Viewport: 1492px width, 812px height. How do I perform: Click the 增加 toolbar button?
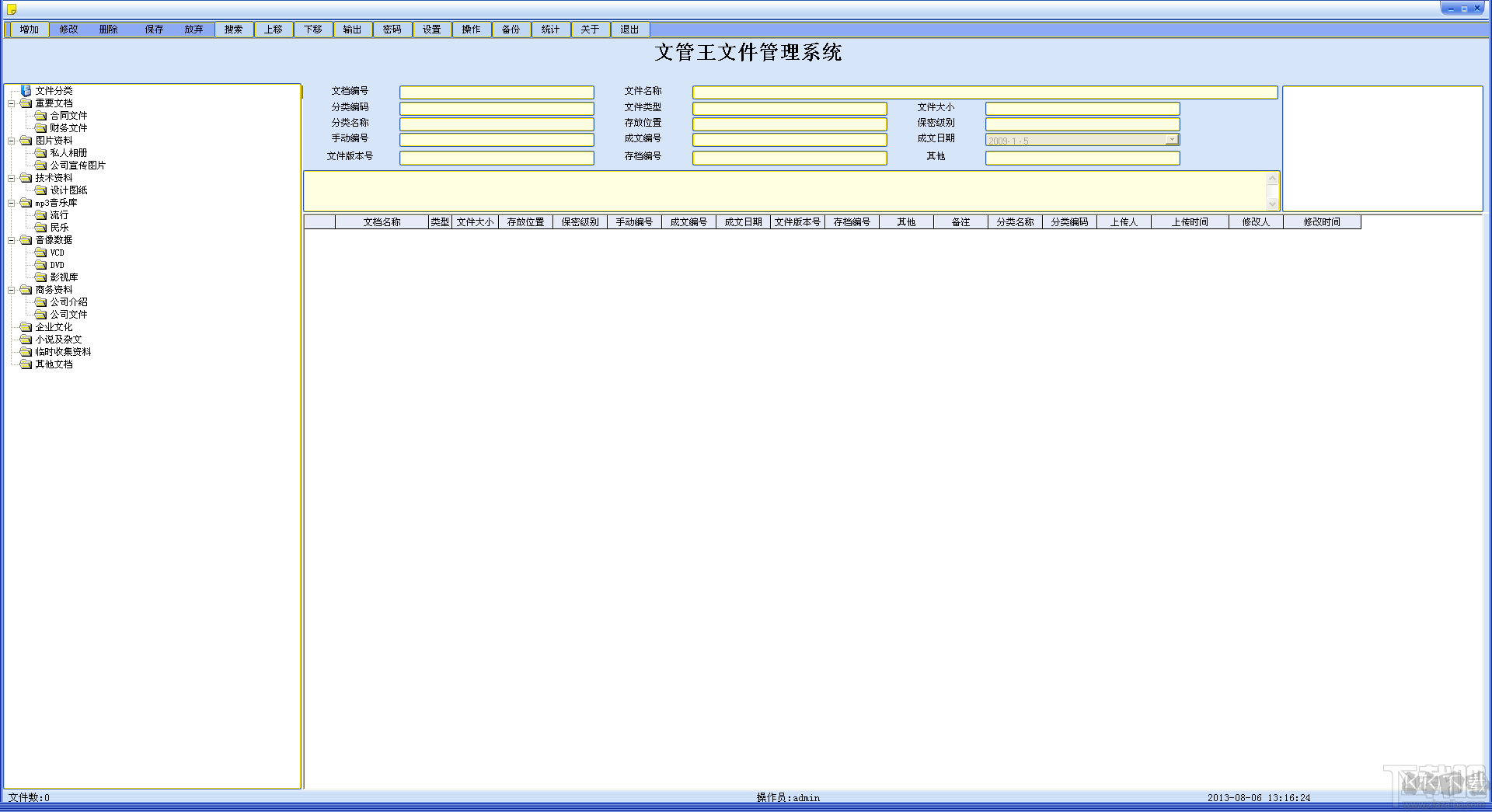[30, 30]
